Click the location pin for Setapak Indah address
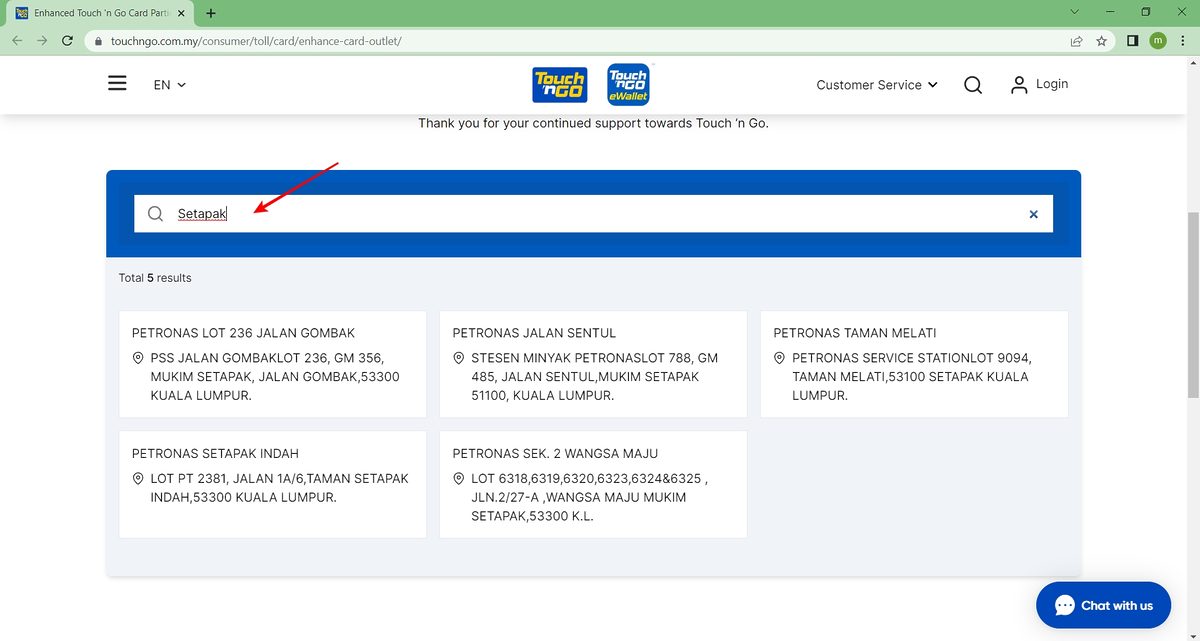Image resolution: width=1200 pixels, height=641 pixels. tap(138, 479)
